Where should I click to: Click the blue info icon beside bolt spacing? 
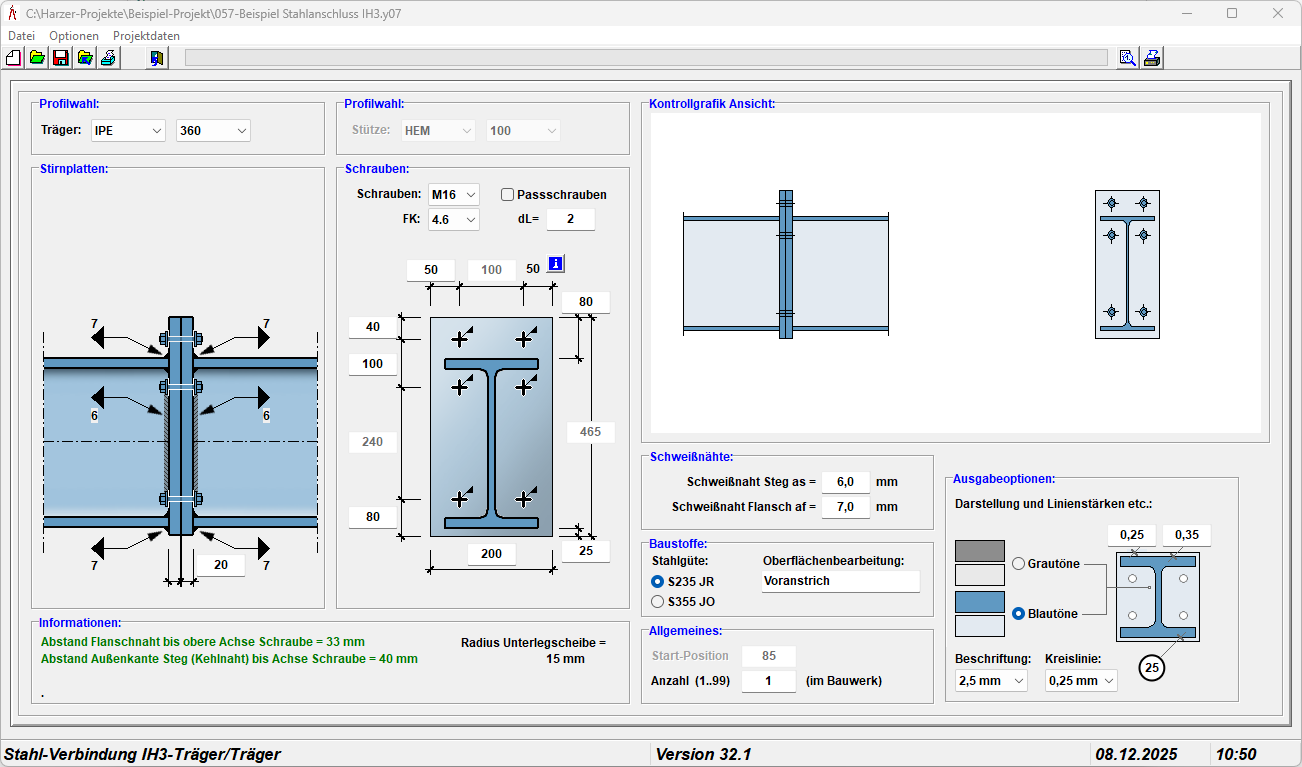pos(556,265)
